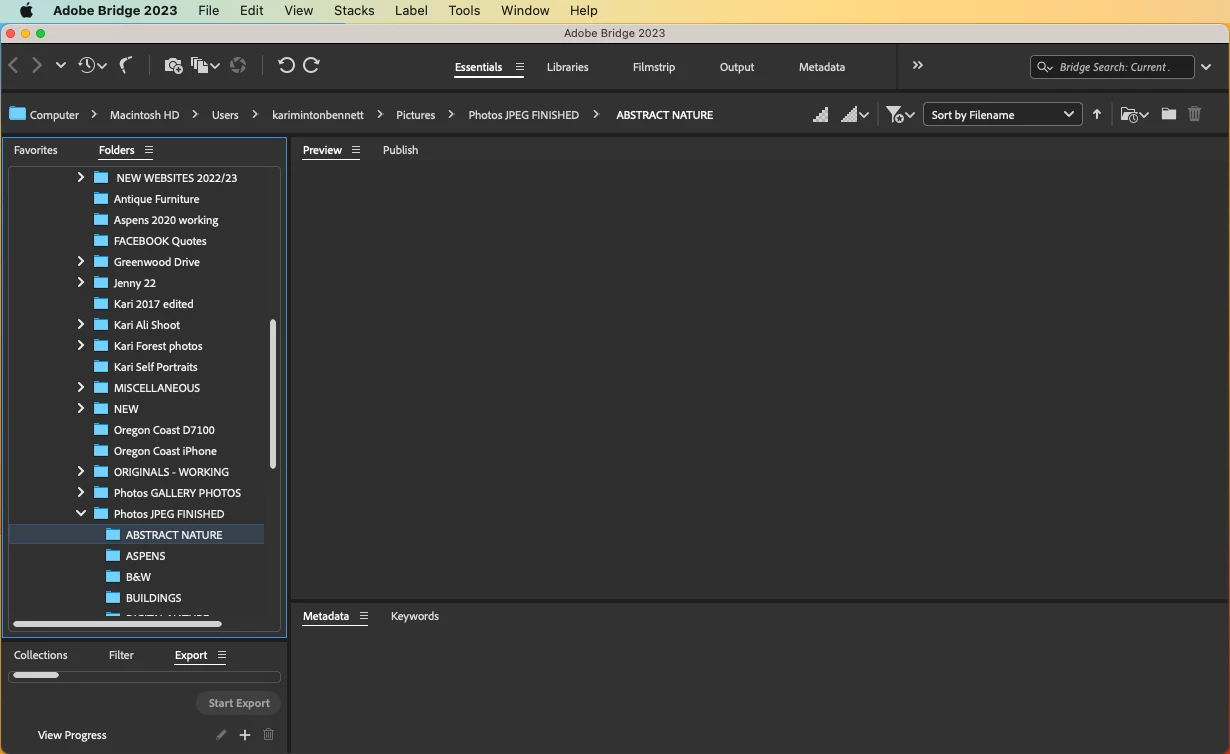The width and height of the screenshot is (1230, 754).
Task: Rotate 90° counterclockwise
Action: (x=286, y=65)
